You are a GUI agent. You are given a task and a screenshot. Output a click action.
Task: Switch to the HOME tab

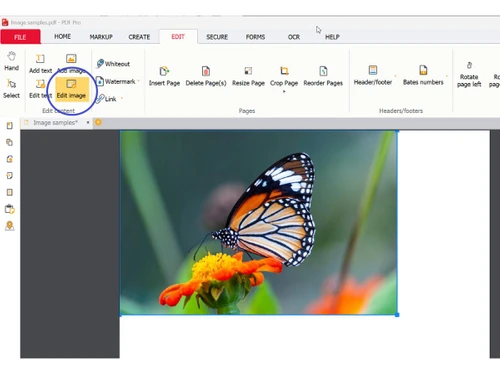pos(62,36)
